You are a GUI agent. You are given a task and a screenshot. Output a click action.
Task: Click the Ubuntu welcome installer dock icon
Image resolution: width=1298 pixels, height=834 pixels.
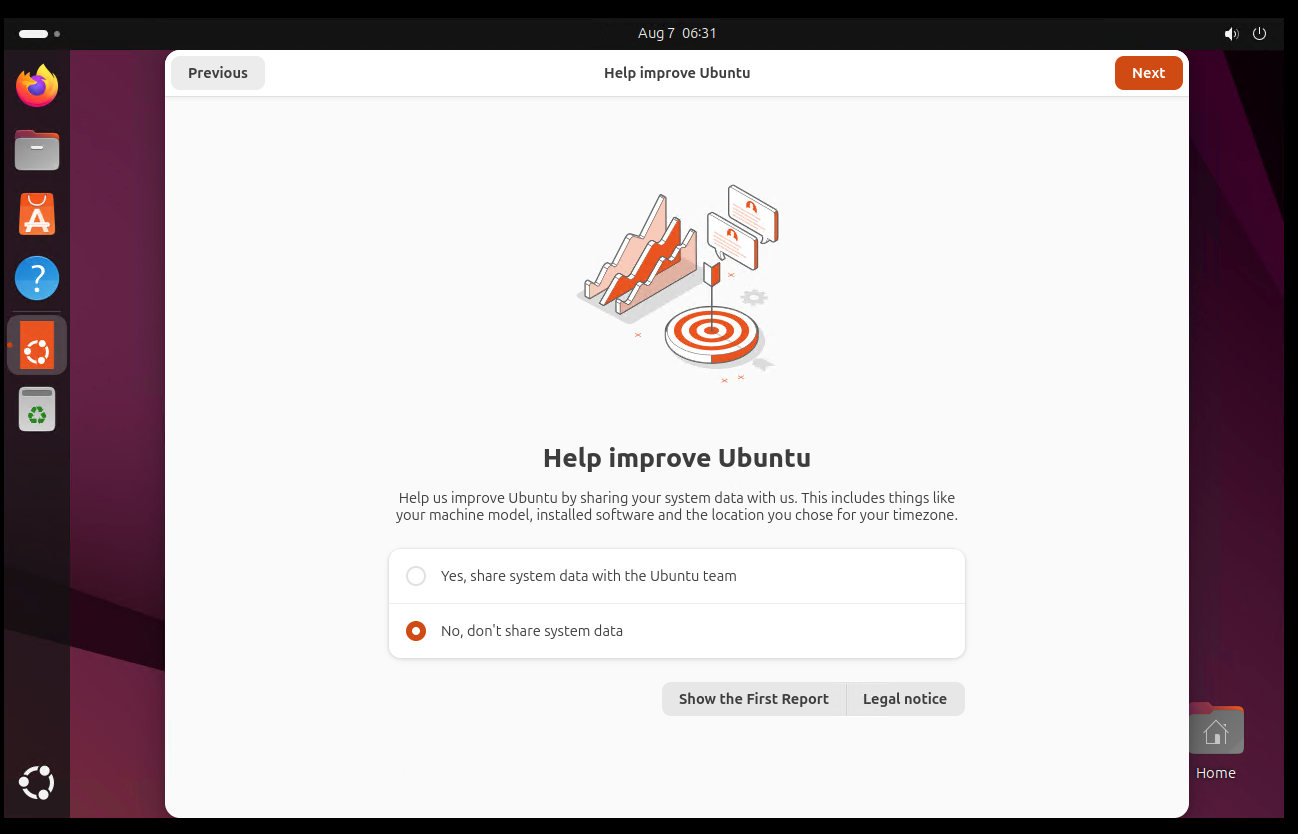[37, 345]
